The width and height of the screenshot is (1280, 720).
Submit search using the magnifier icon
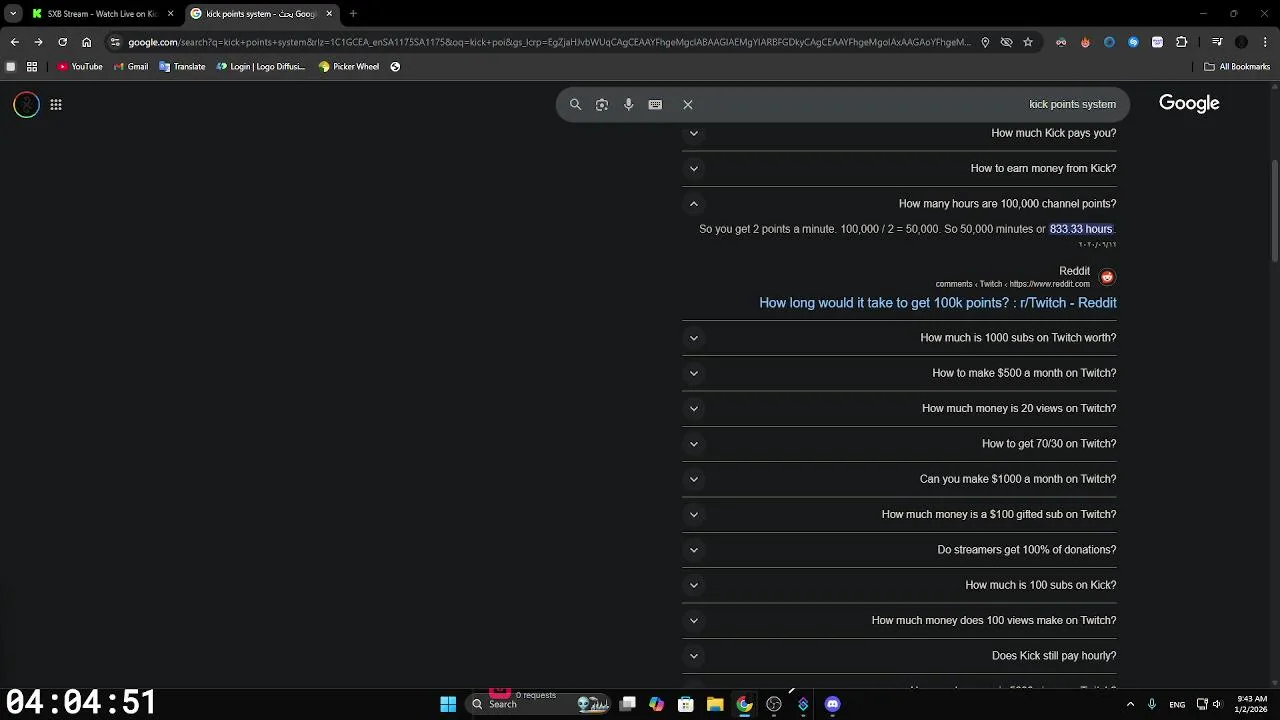pyautogui.click(x=575, y=104)
